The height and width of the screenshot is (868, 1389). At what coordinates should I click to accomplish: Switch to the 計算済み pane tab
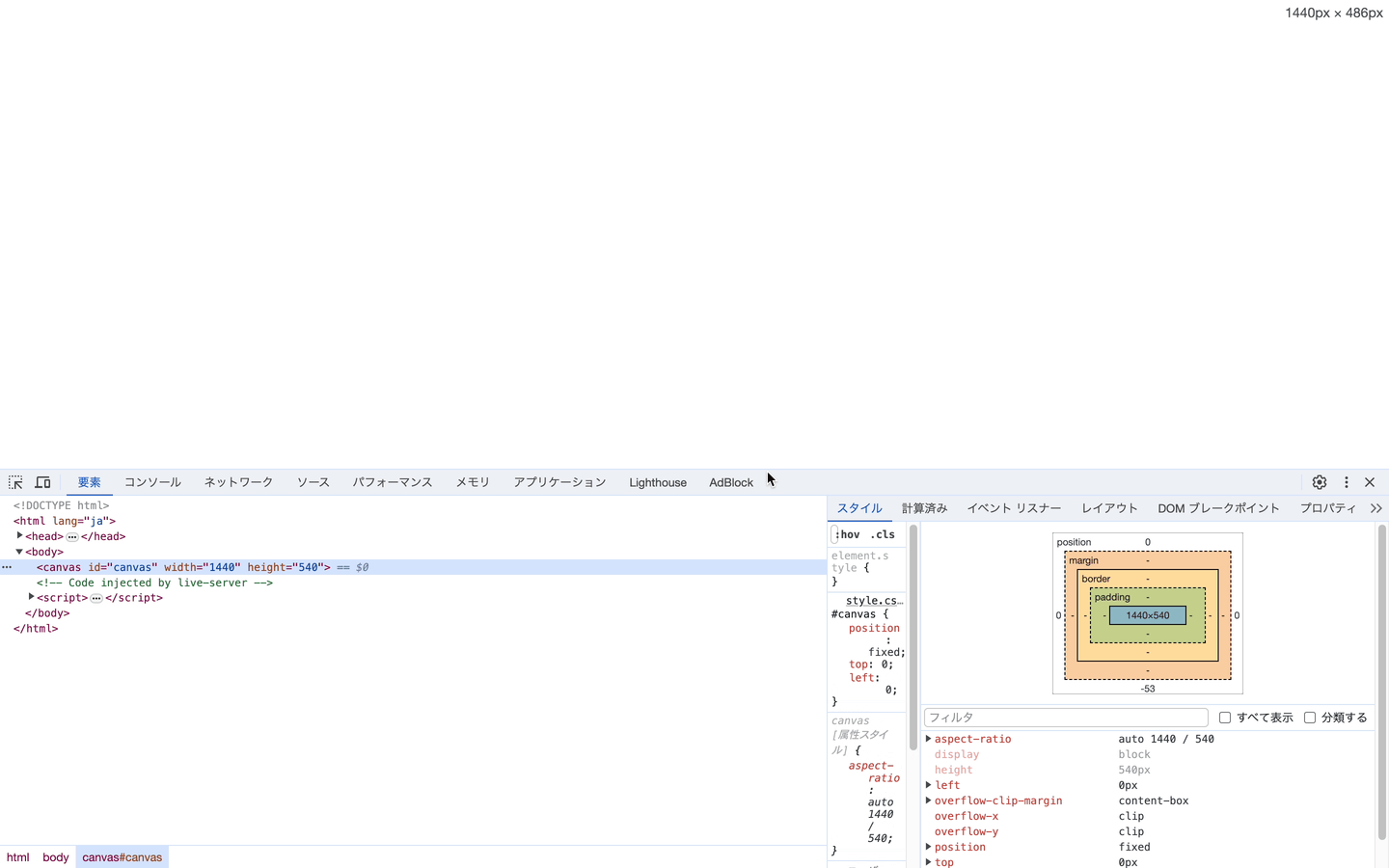pyautogui.click(x=924, y=508)
